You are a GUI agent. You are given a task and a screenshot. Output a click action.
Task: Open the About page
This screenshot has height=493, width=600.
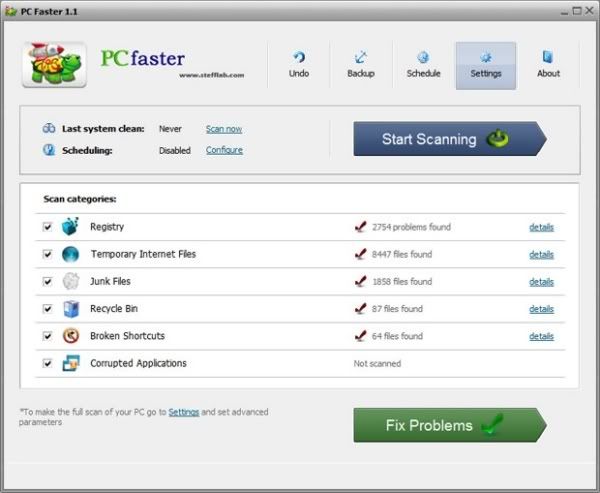tap(548, 65)
